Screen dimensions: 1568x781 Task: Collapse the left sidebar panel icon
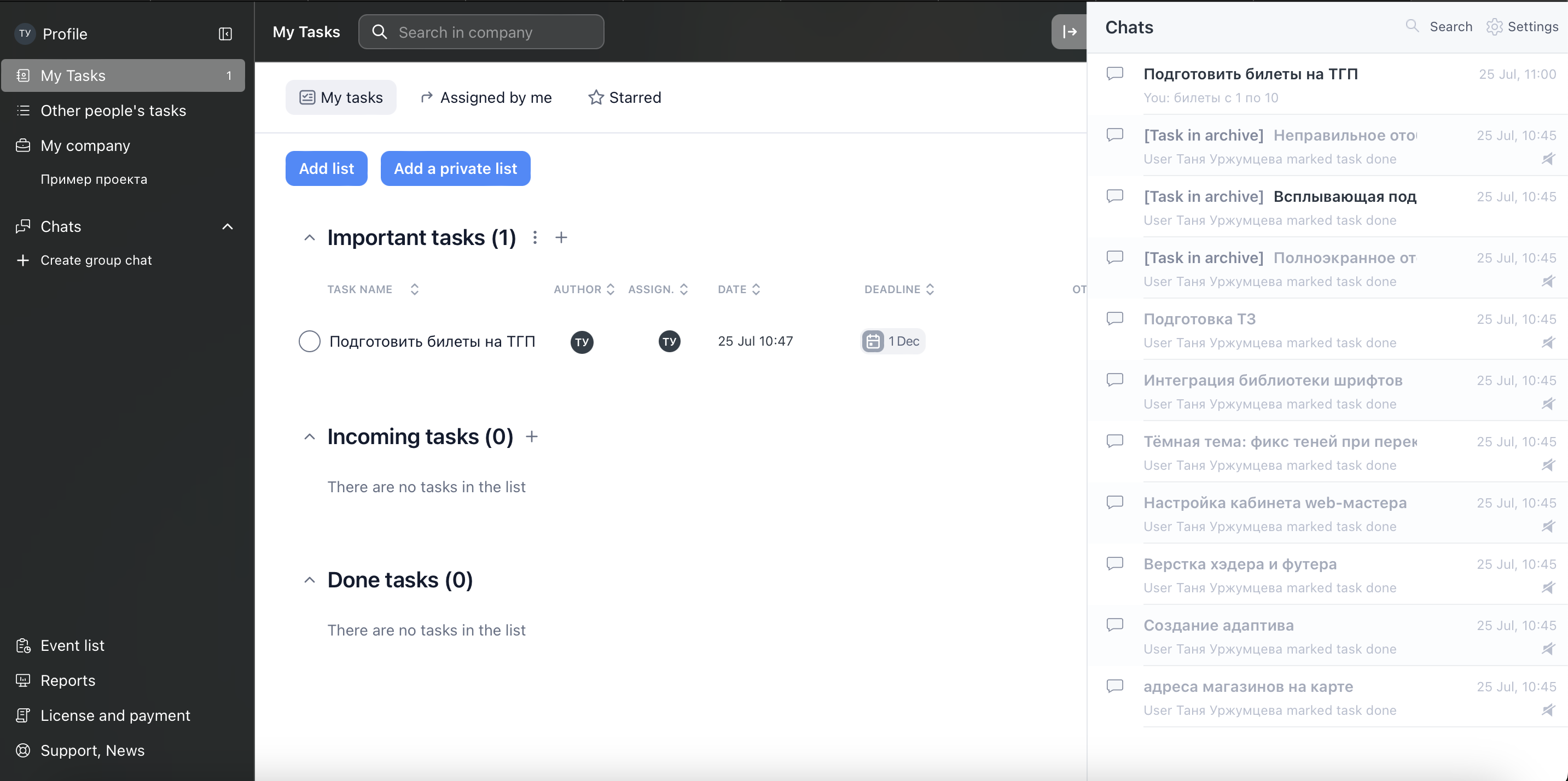(225, 34)
